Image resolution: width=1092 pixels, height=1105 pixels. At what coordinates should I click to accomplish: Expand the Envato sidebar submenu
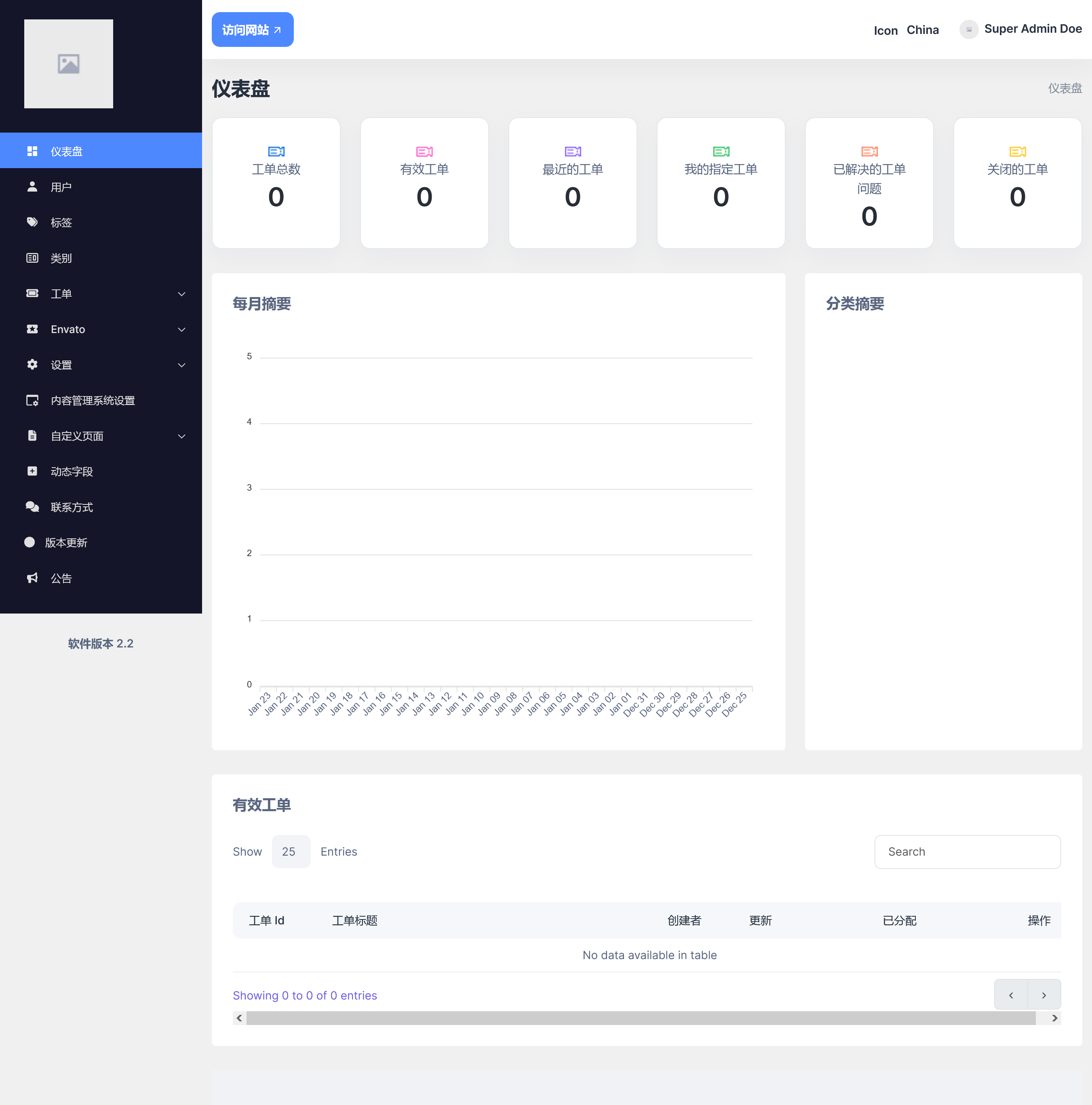(x=181, y=329)
